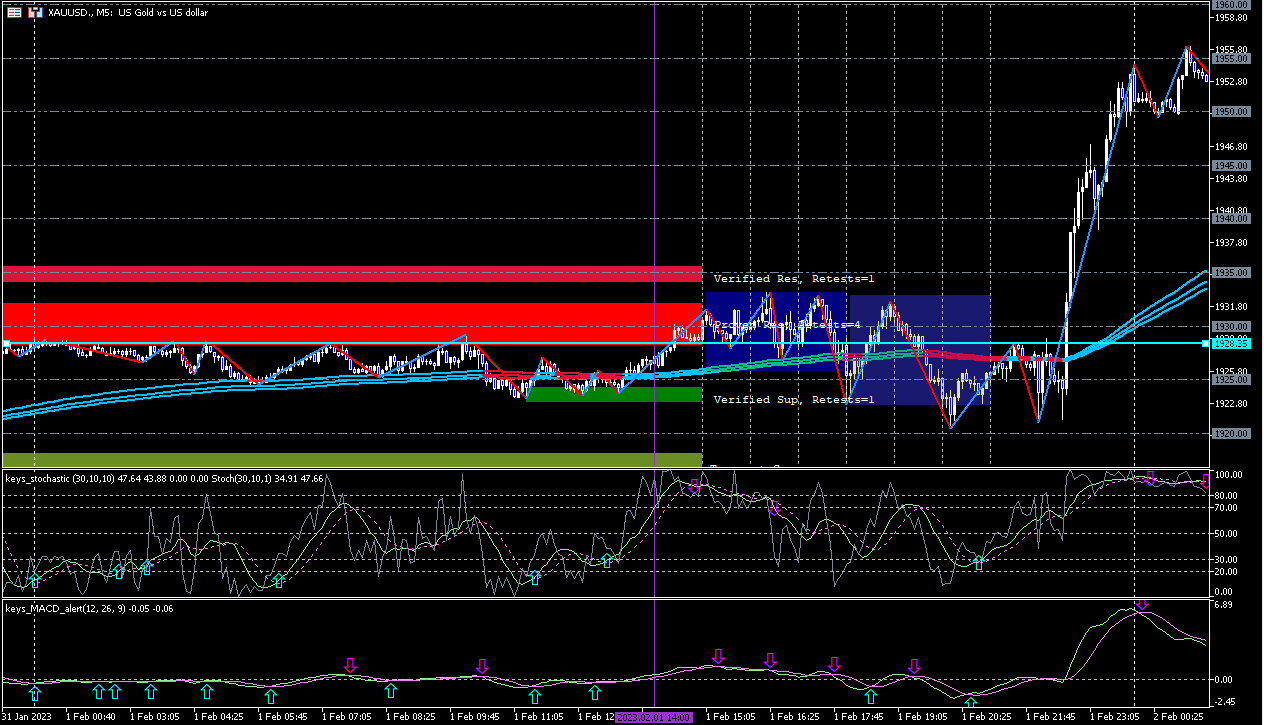Click the 1 Feb 05:45 time label
The height and width of the screenshot is (725, 1264).
[x=282, y=717]
